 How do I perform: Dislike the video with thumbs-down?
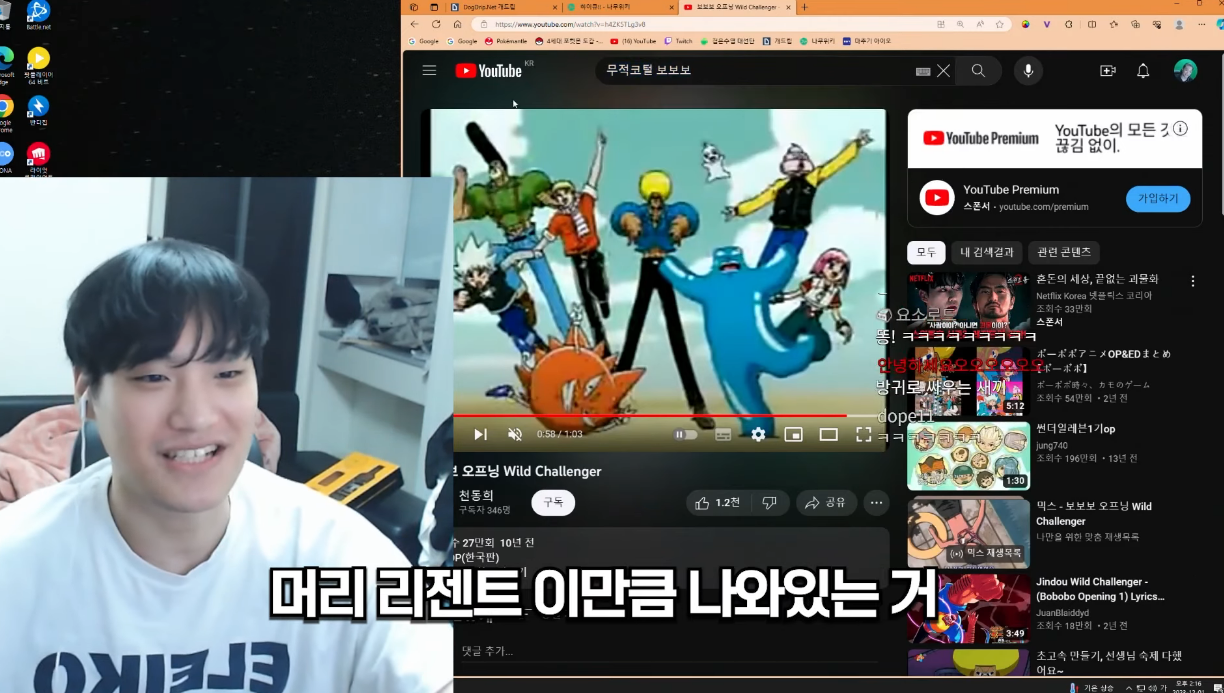tap(769, 503)
